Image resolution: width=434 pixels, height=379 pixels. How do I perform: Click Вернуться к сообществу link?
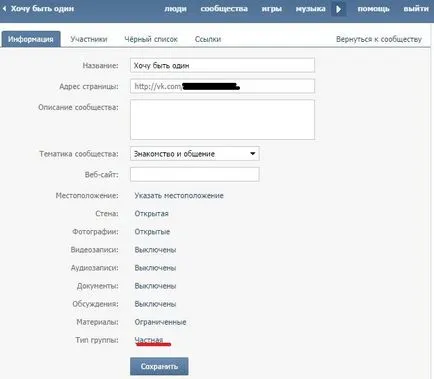(x=379, y=39)
